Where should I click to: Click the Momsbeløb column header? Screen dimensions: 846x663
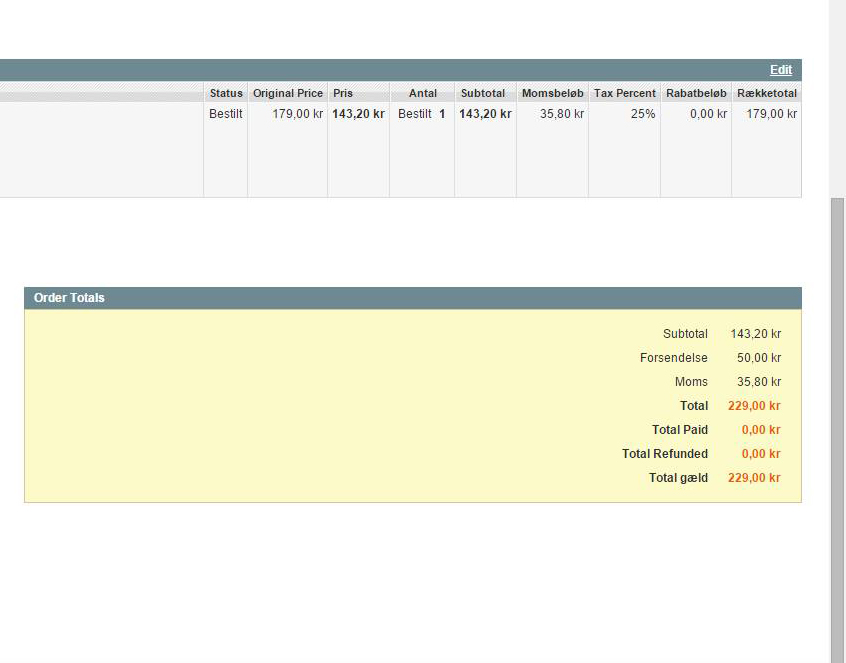click(552, 93)
